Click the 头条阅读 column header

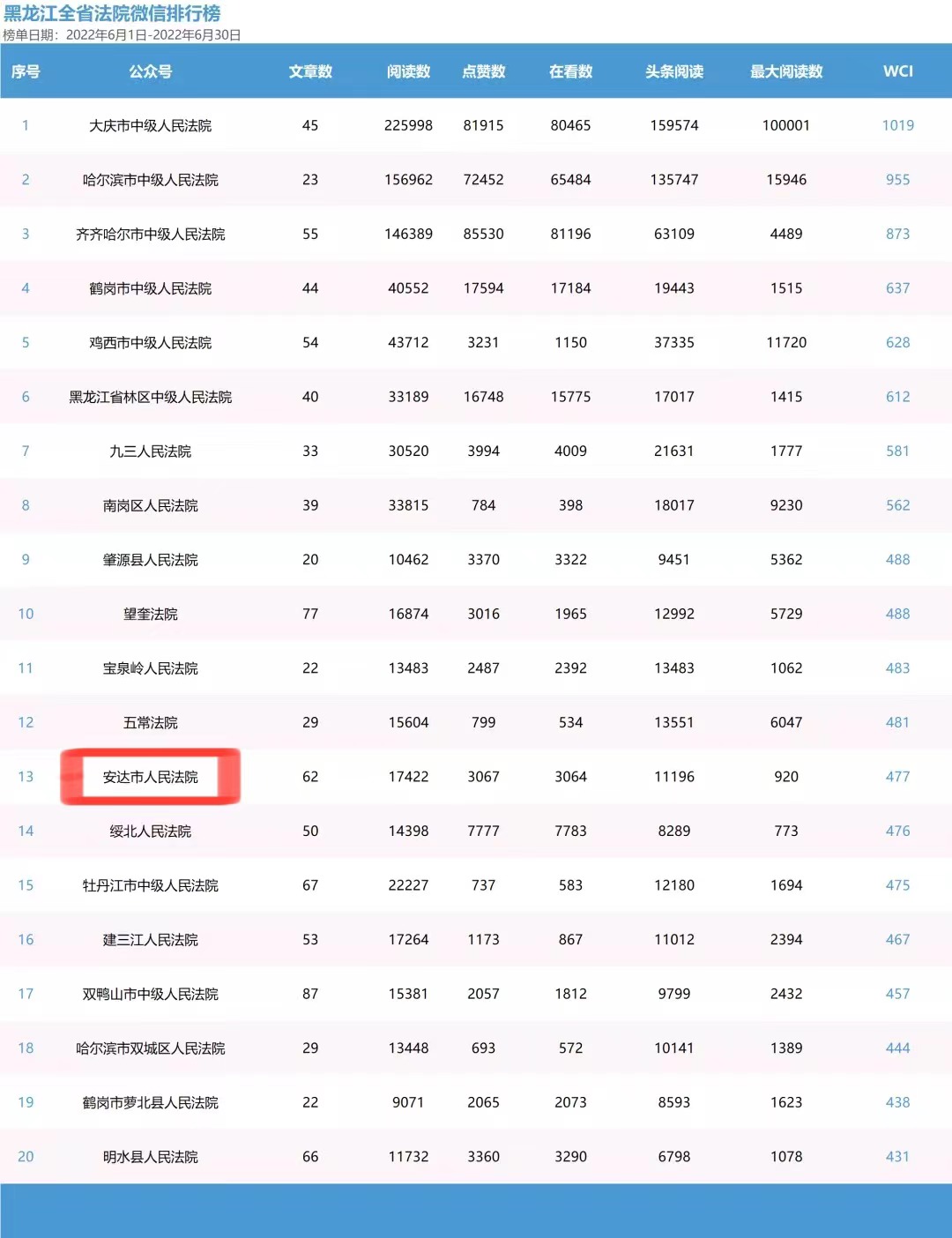point(674,71)
